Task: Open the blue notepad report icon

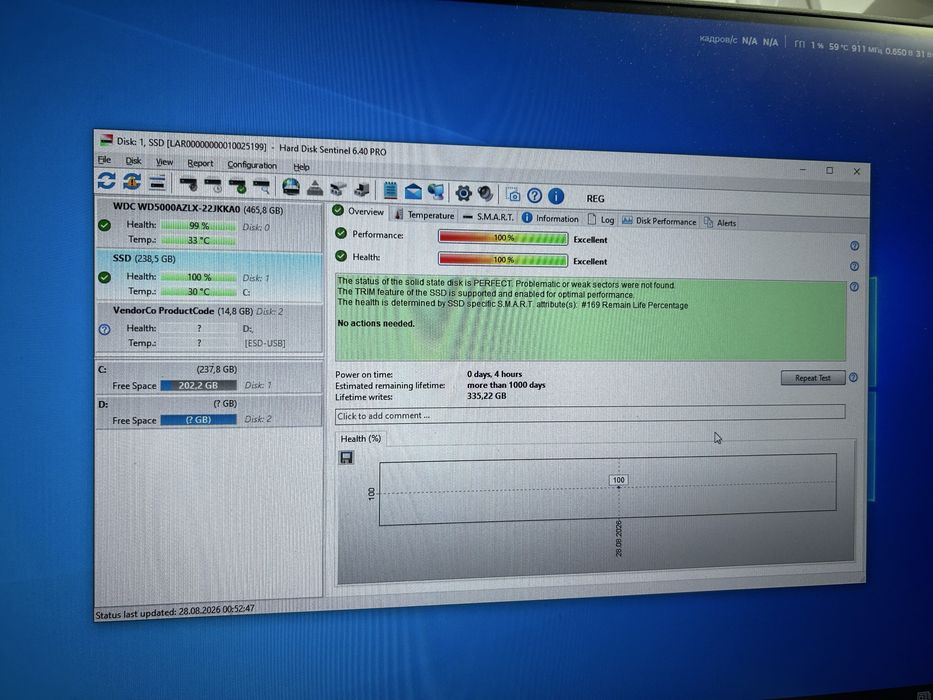Action: tap(390, 190)
